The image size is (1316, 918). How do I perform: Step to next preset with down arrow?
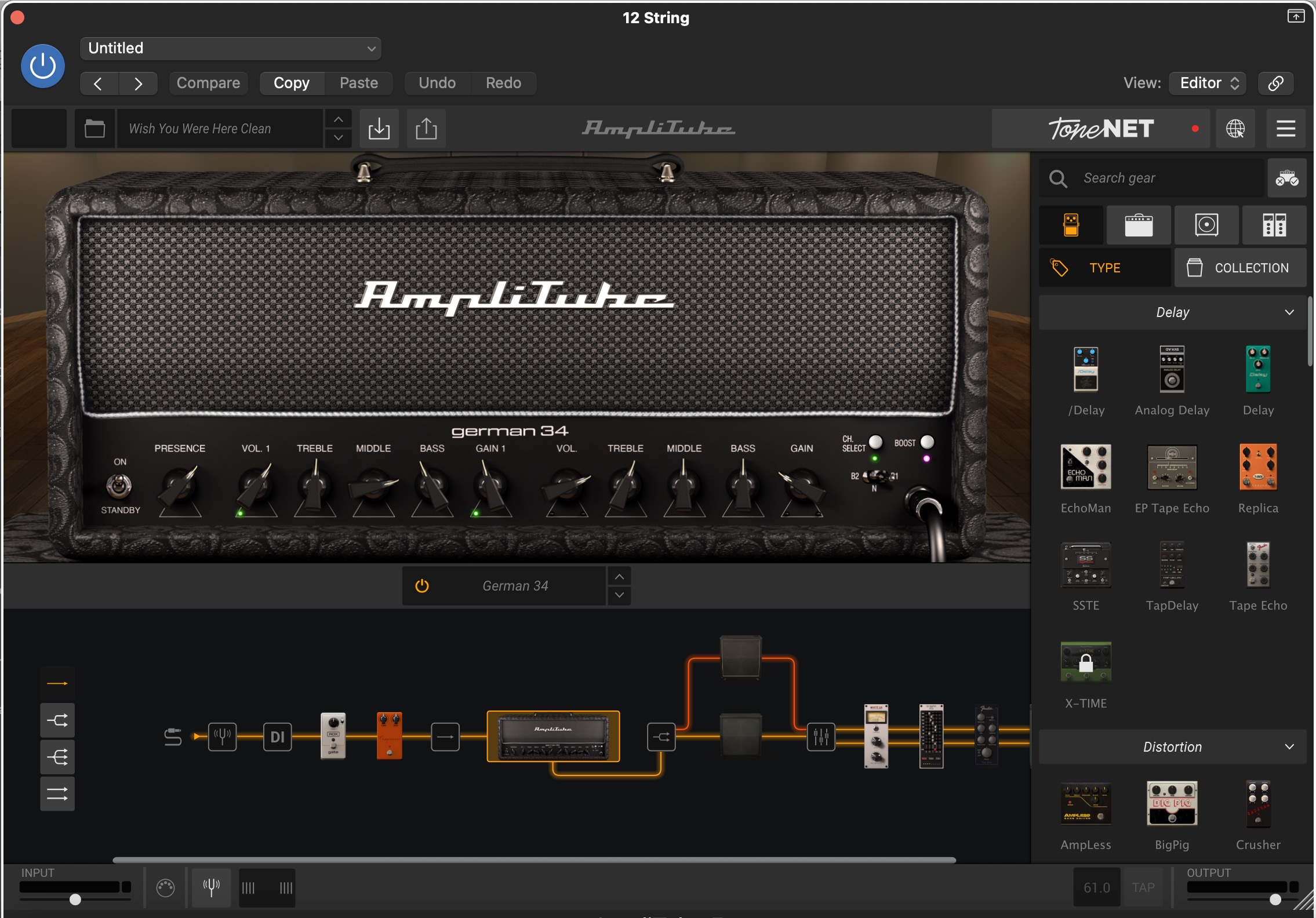pos(339,138)
